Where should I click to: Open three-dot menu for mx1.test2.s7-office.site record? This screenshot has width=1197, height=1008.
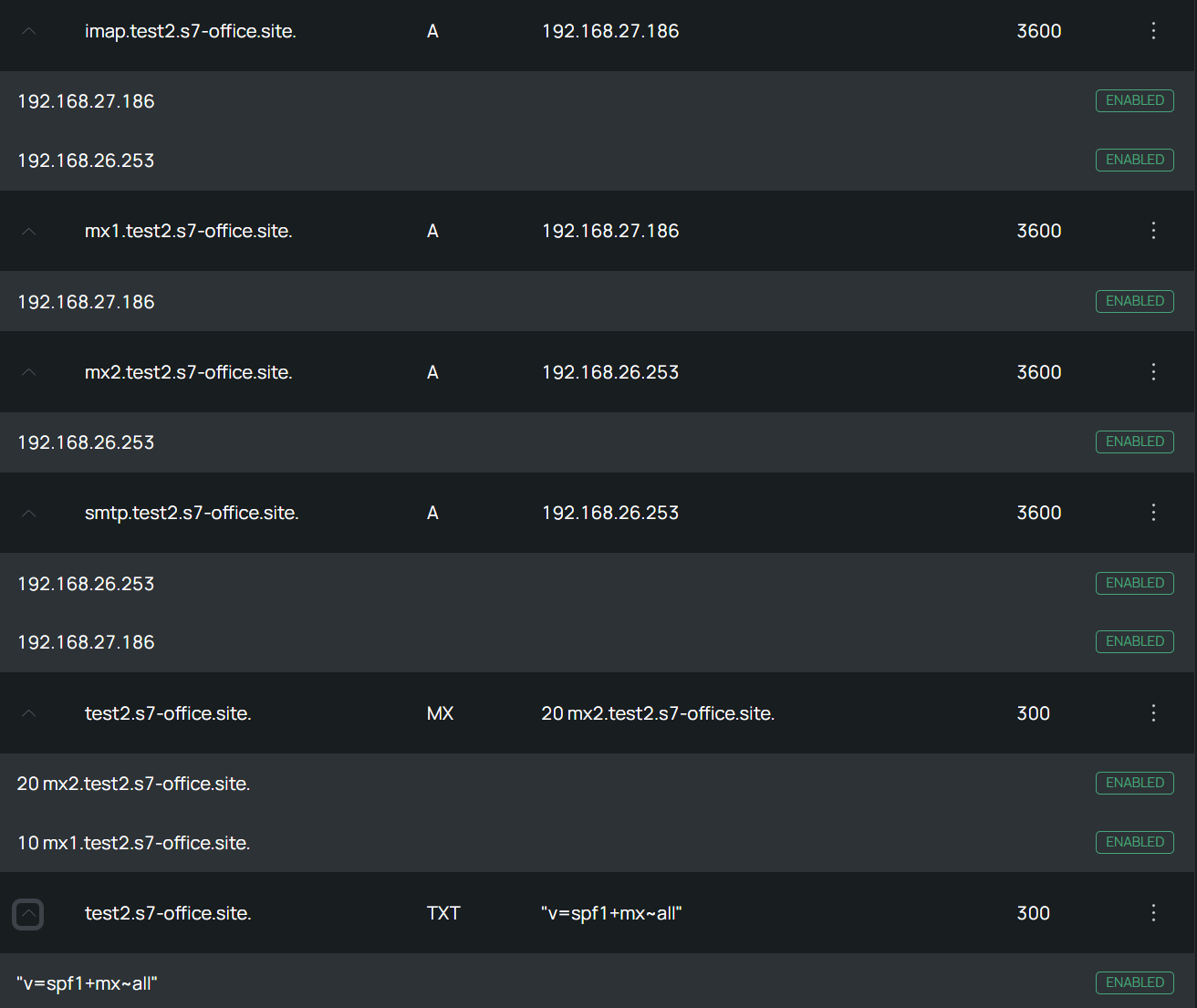point(1153,231)
